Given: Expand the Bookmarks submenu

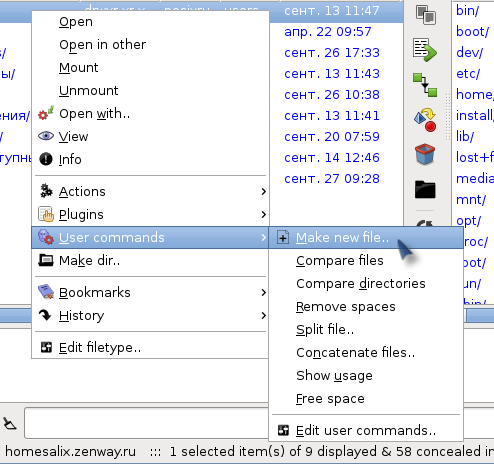Looking at the screenshot, I should (x=150, y=293).
